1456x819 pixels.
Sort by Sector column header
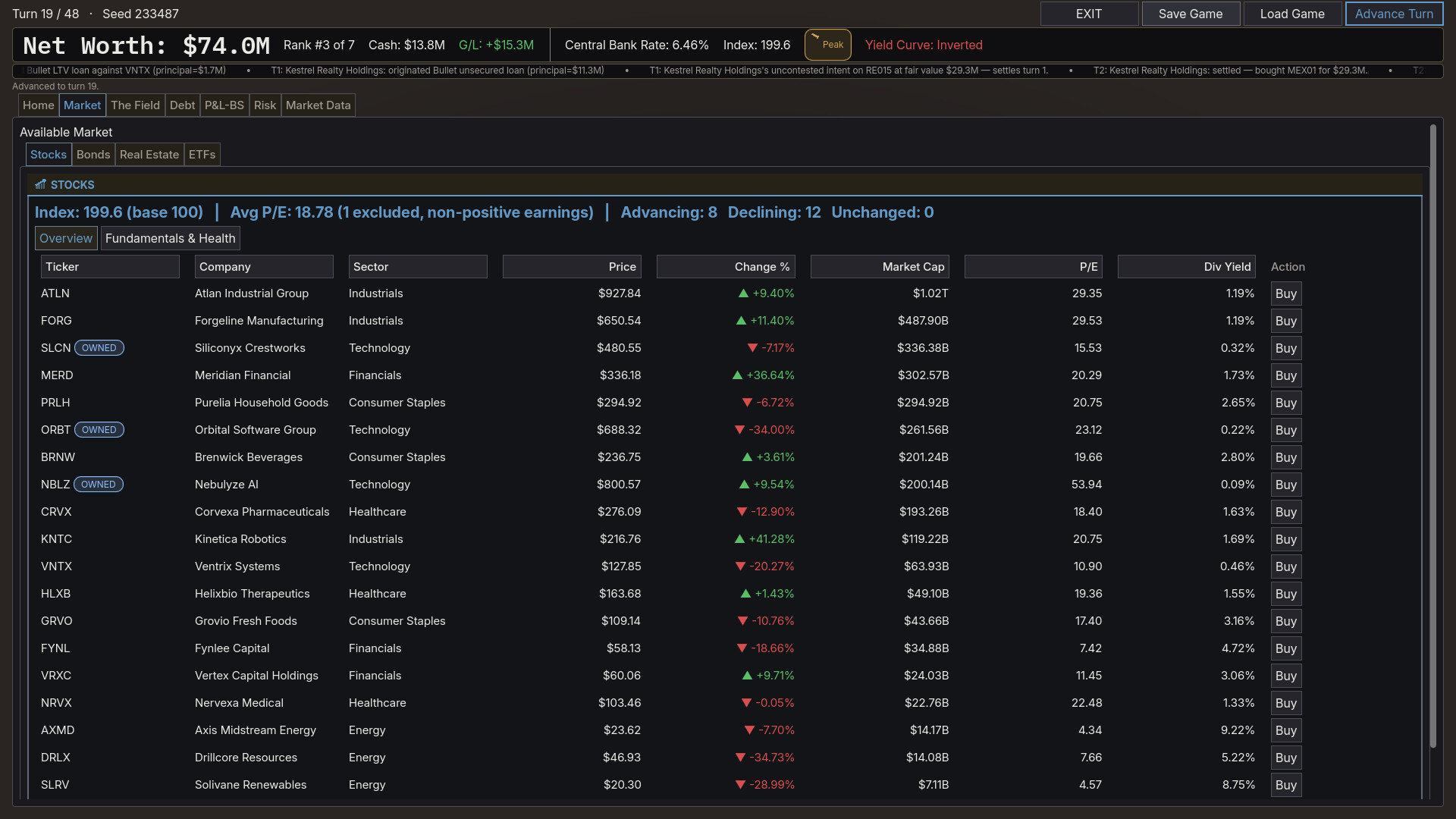point(418,267)
